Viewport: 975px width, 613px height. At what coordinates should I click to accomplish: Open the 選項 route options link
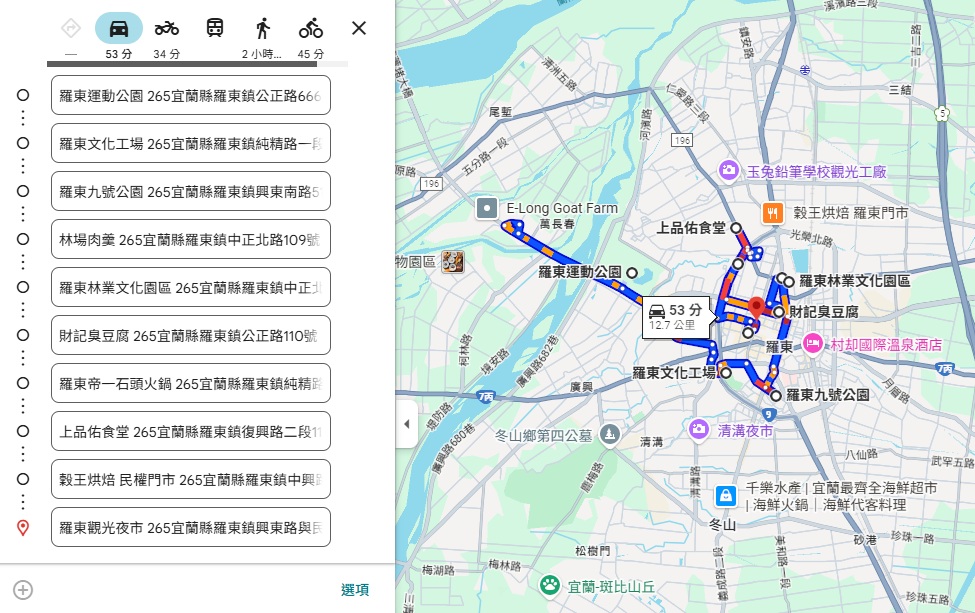(357, 590)
